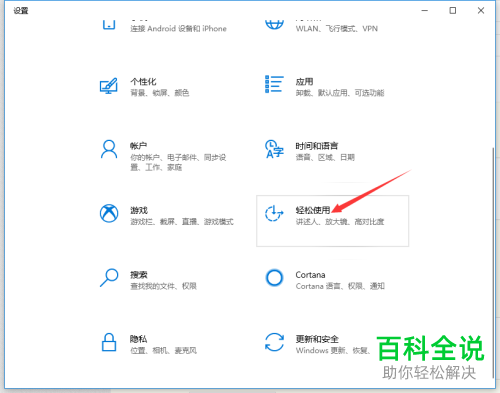Maximize the 设置 window

click(x=453, y=10)
